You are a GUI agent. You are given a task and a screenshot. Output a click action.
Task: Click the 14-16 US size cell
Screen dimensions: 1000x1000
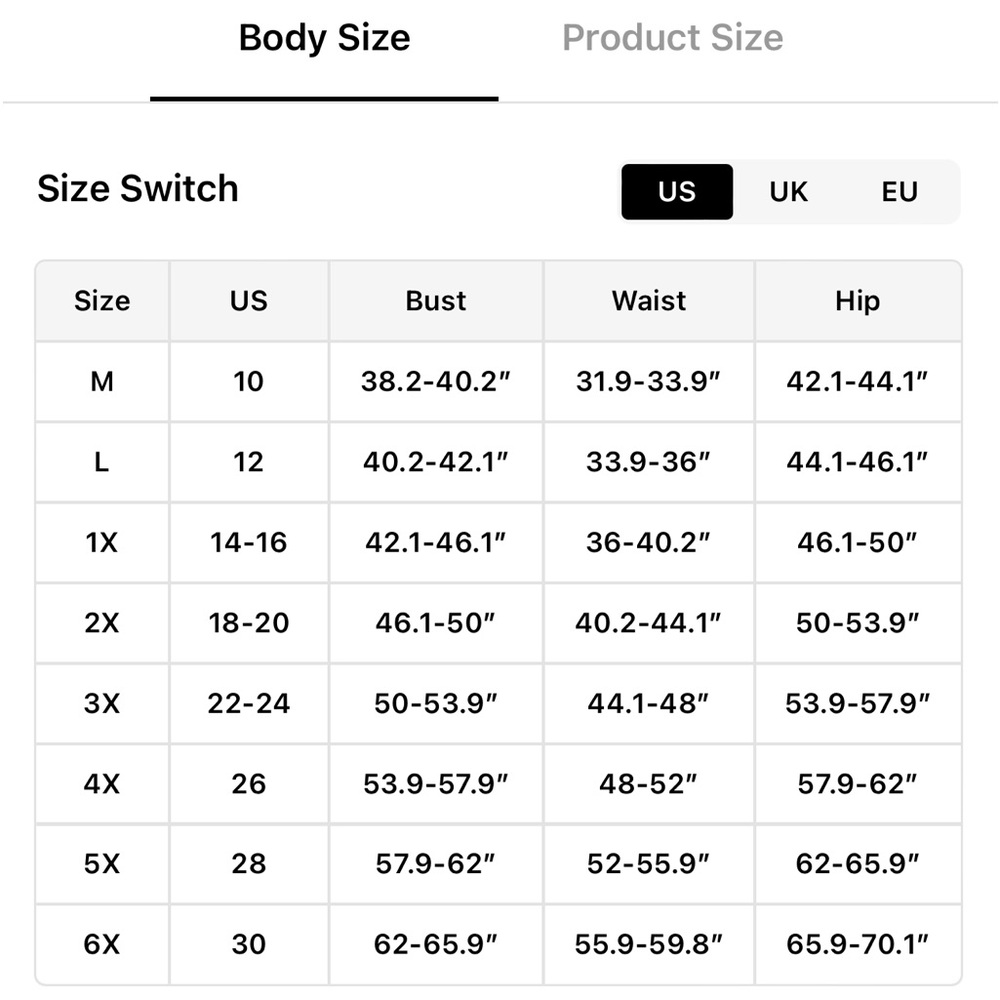[249, 542]
